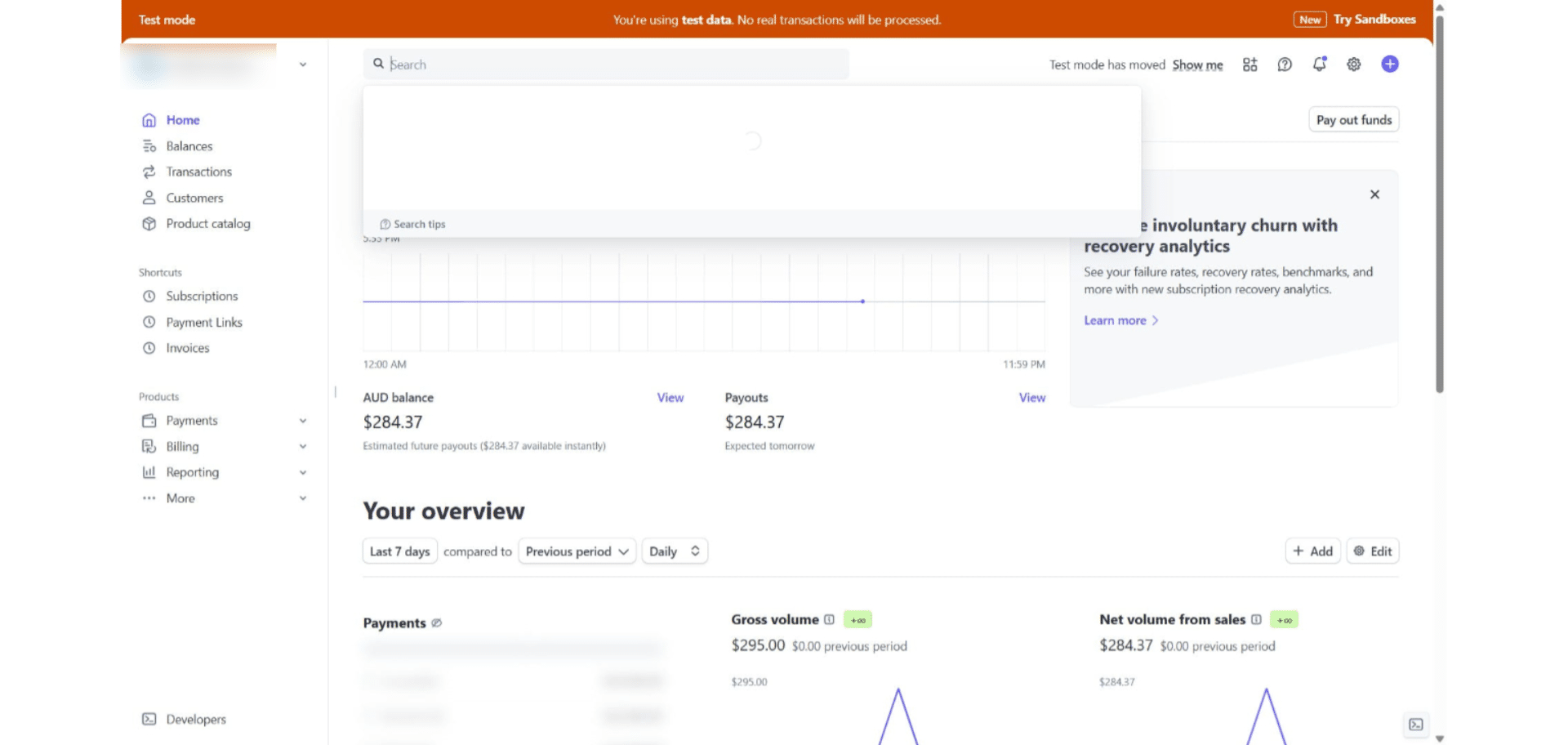This screenshot has height=745, width=1568.
Task: Open the notifications bell icon
Action: 1319,65
